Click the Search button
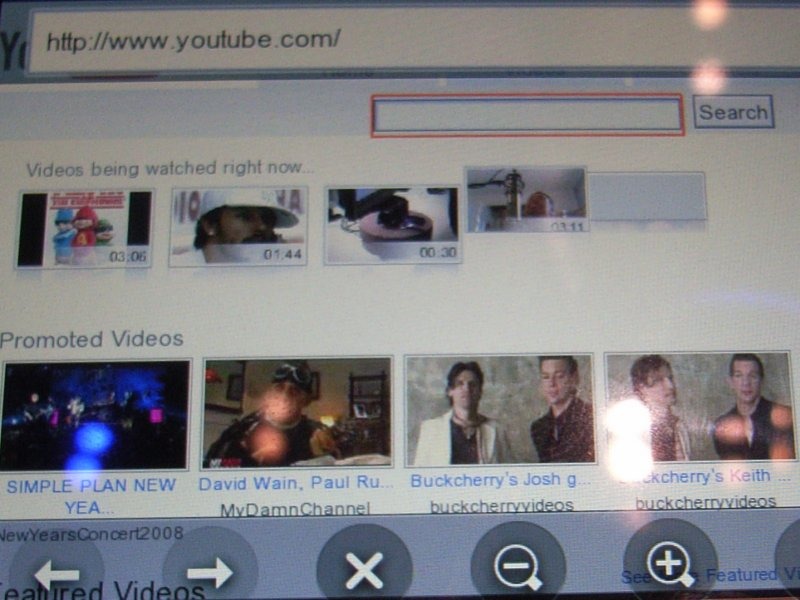 (734, 112)
